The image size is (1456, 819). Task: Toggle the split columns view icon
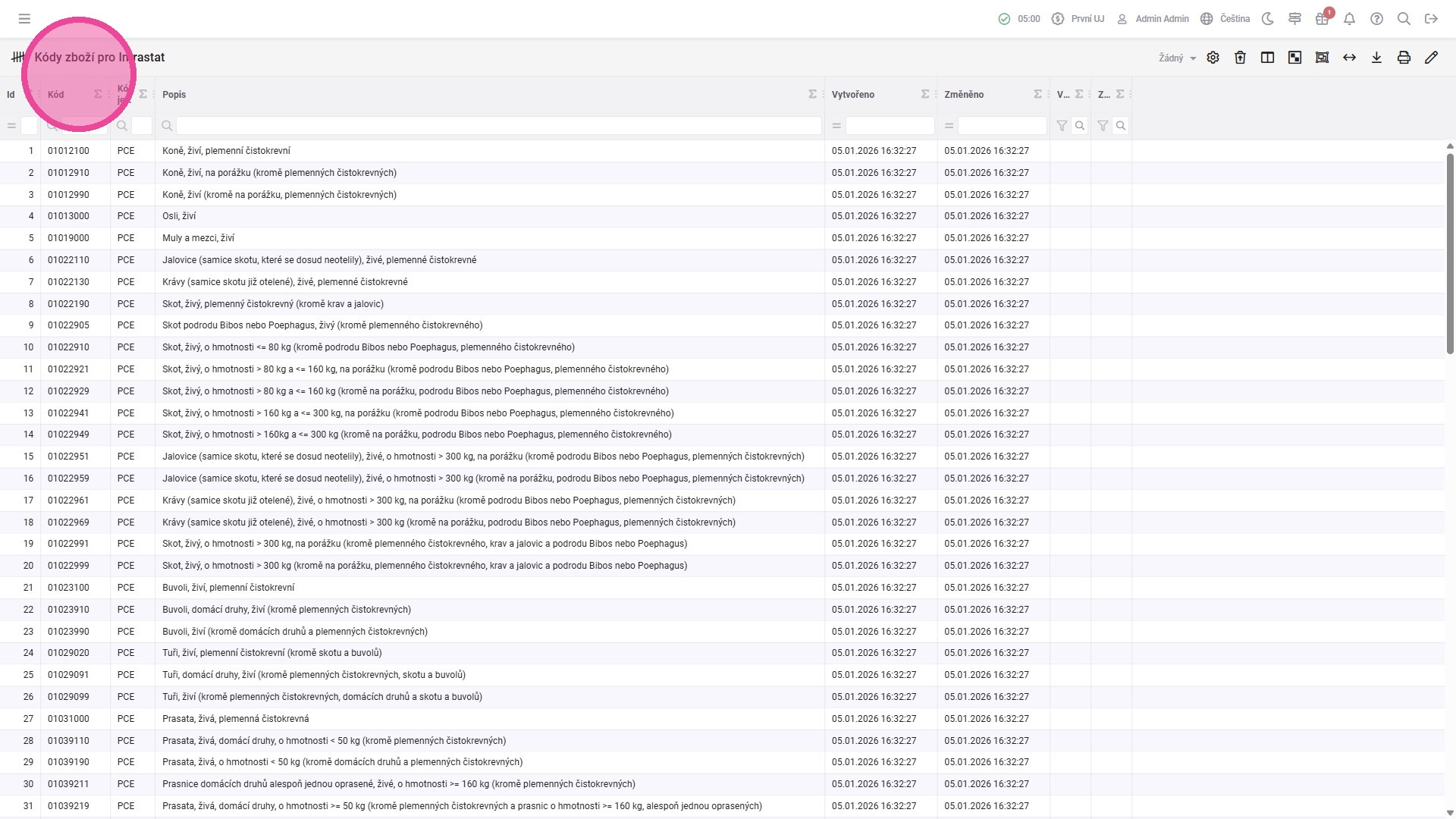[1267, 58]
